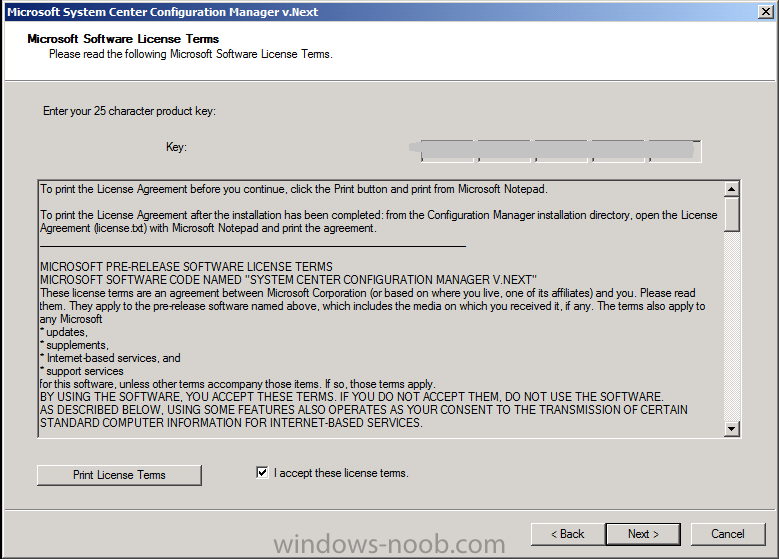Go back with the < Back button
The height and width of the screenshot is (559, 779).
[x=568, y=534]
